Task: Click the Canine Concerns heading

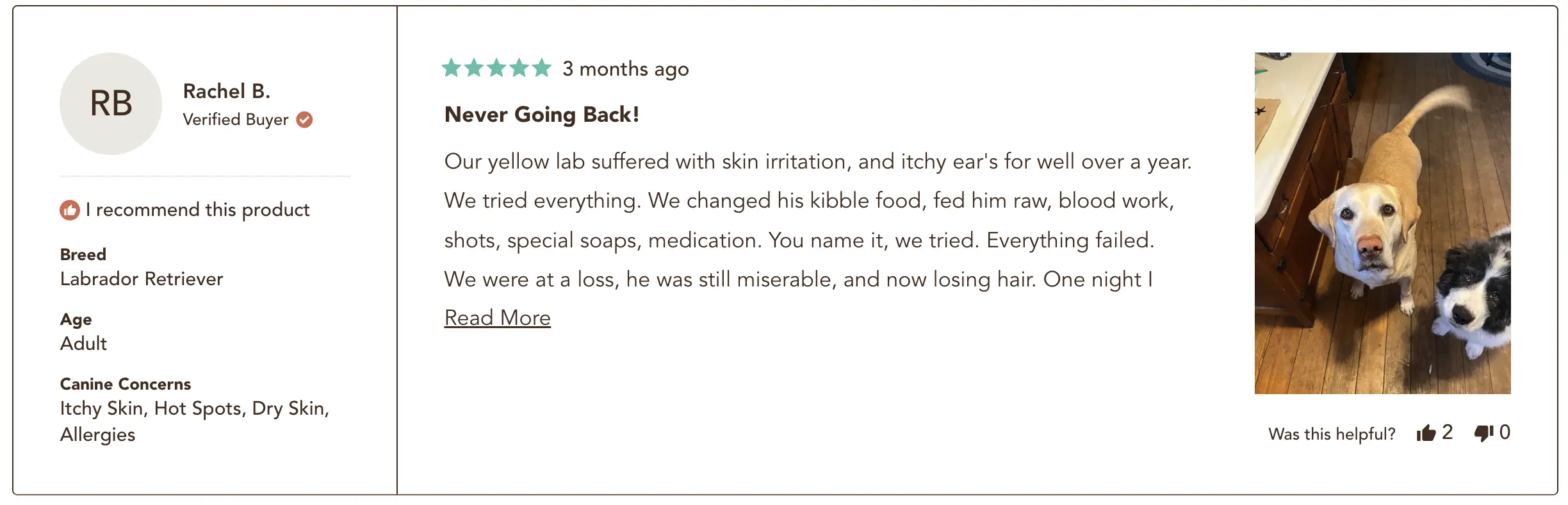Action: tap(126, 384)
